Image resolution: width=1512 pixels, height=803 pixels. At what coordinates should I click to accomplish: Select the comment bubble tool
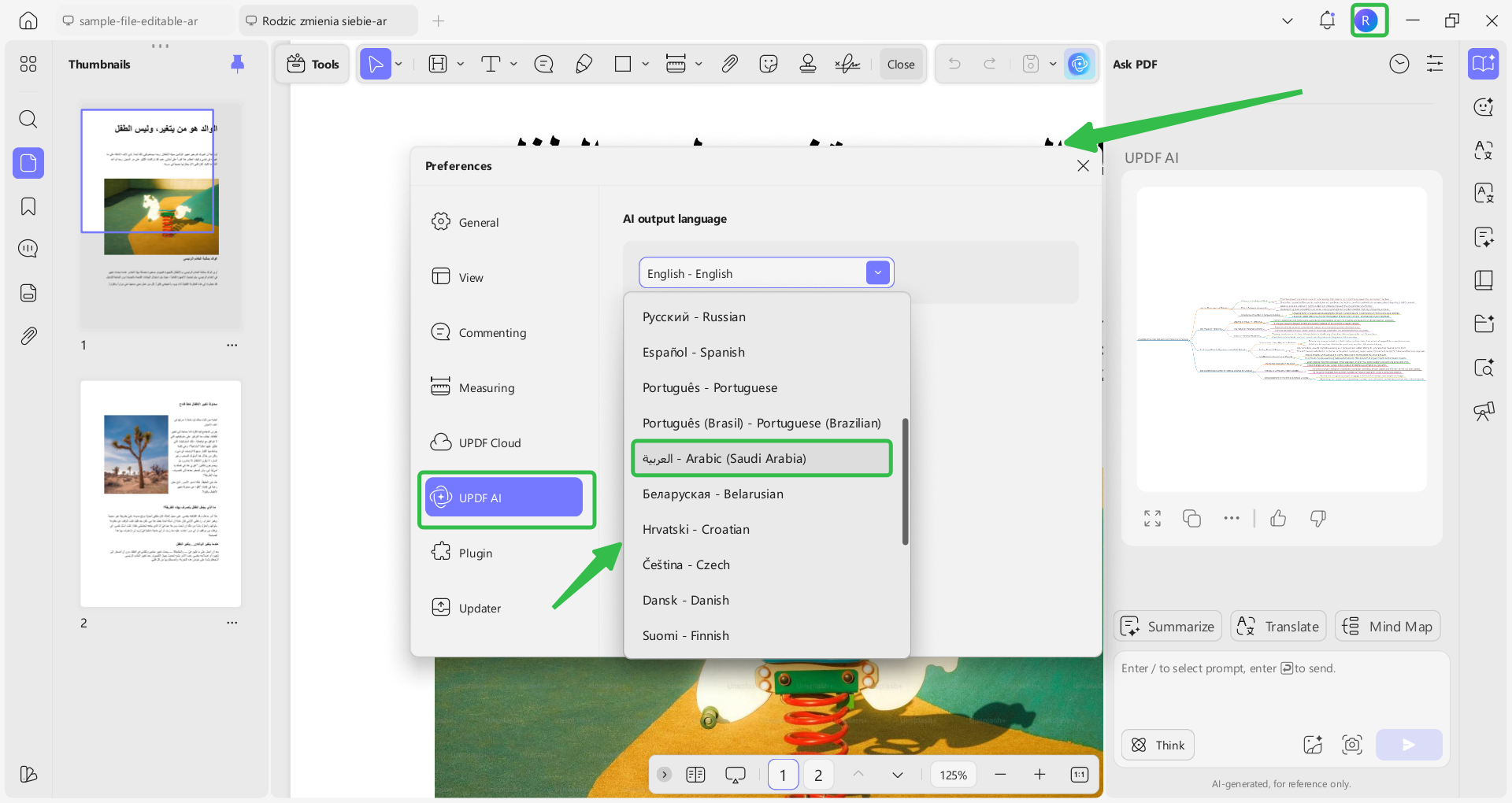tap(543, 64)
